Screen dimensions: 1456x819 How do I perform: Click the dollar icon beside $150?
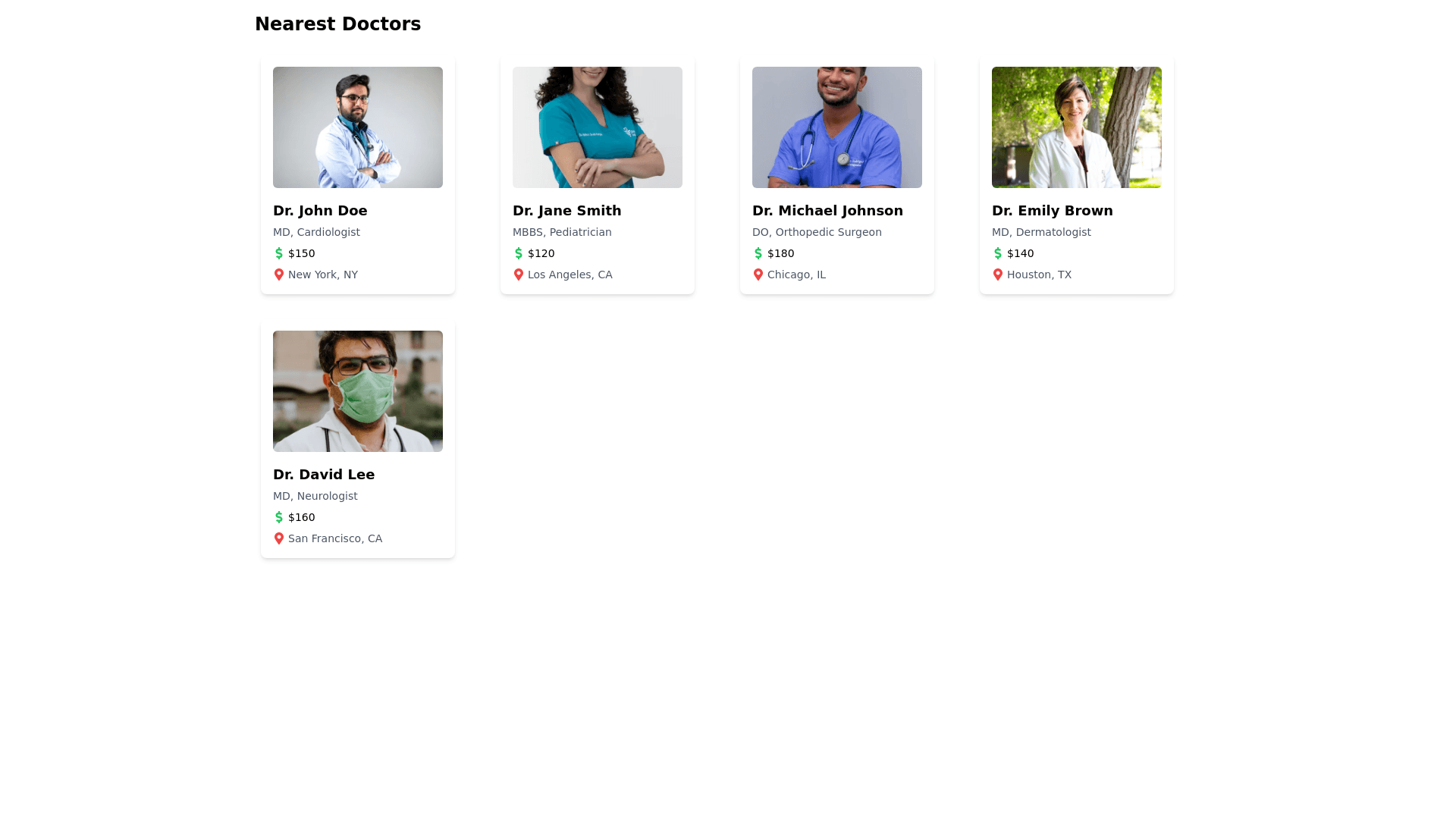coord(279,253)
